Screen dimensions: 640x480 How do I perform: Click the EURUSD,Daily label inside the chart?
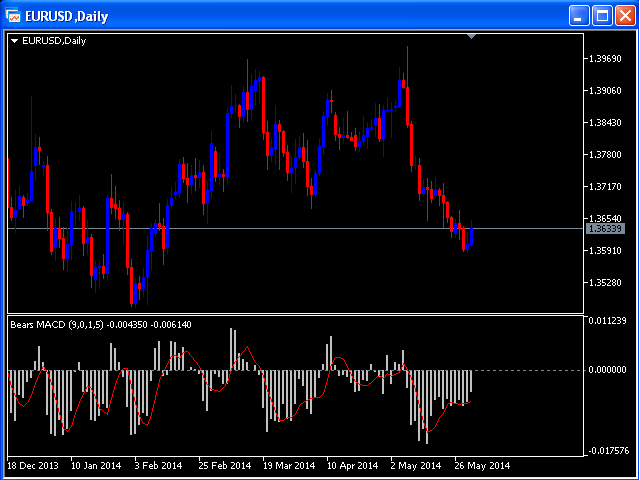click(54, 41)
